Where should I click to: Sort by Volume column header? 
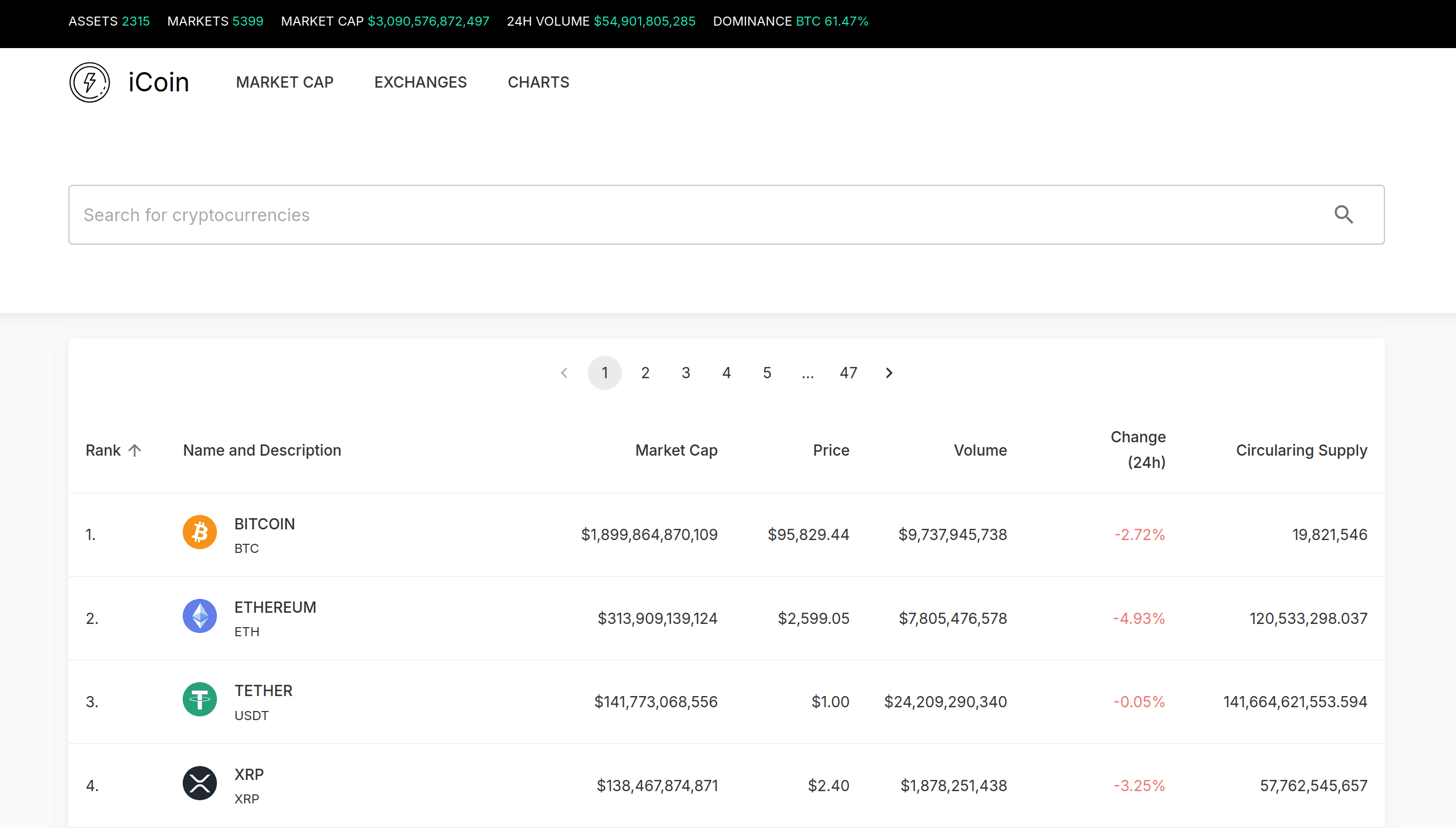click(980, 450)
